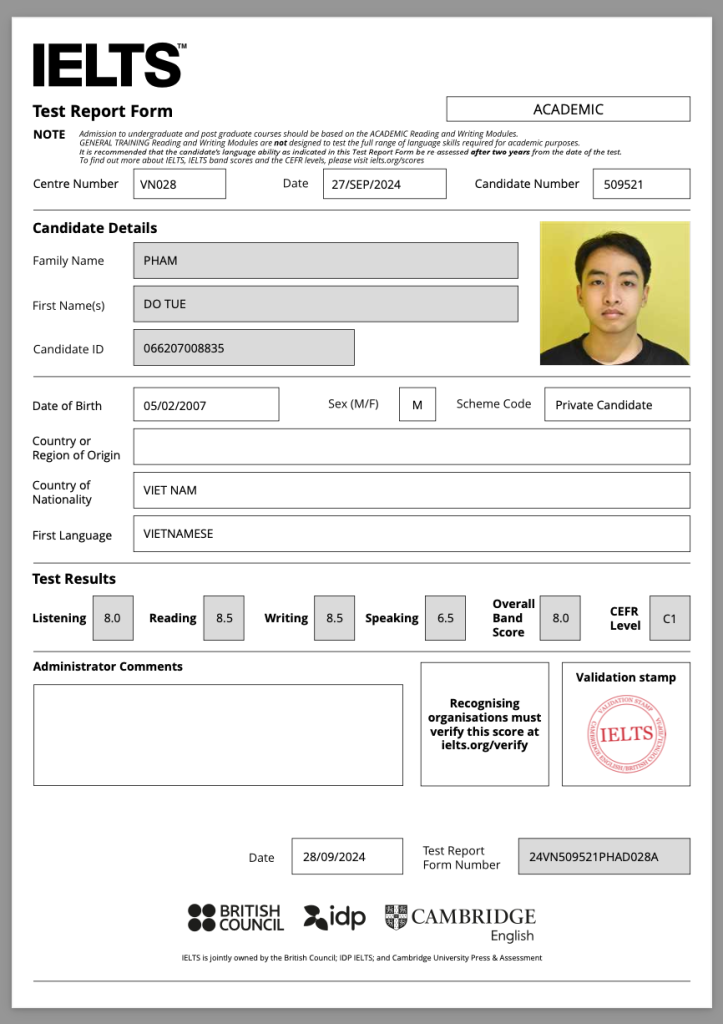Click the 'Reading' label
Viewport: 723px width, 1024px height.
(172, 618)
